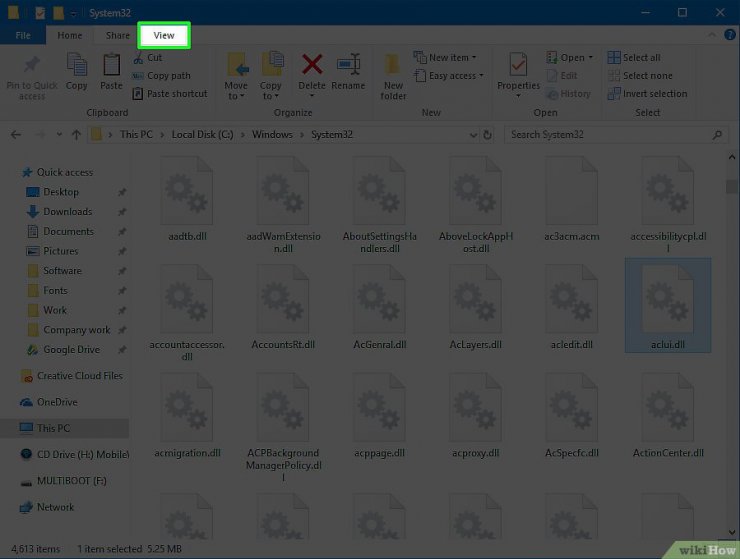Select the ActionCenter.dll file
Viewport: 740px width, 559px height.
(x=668, y=415)
